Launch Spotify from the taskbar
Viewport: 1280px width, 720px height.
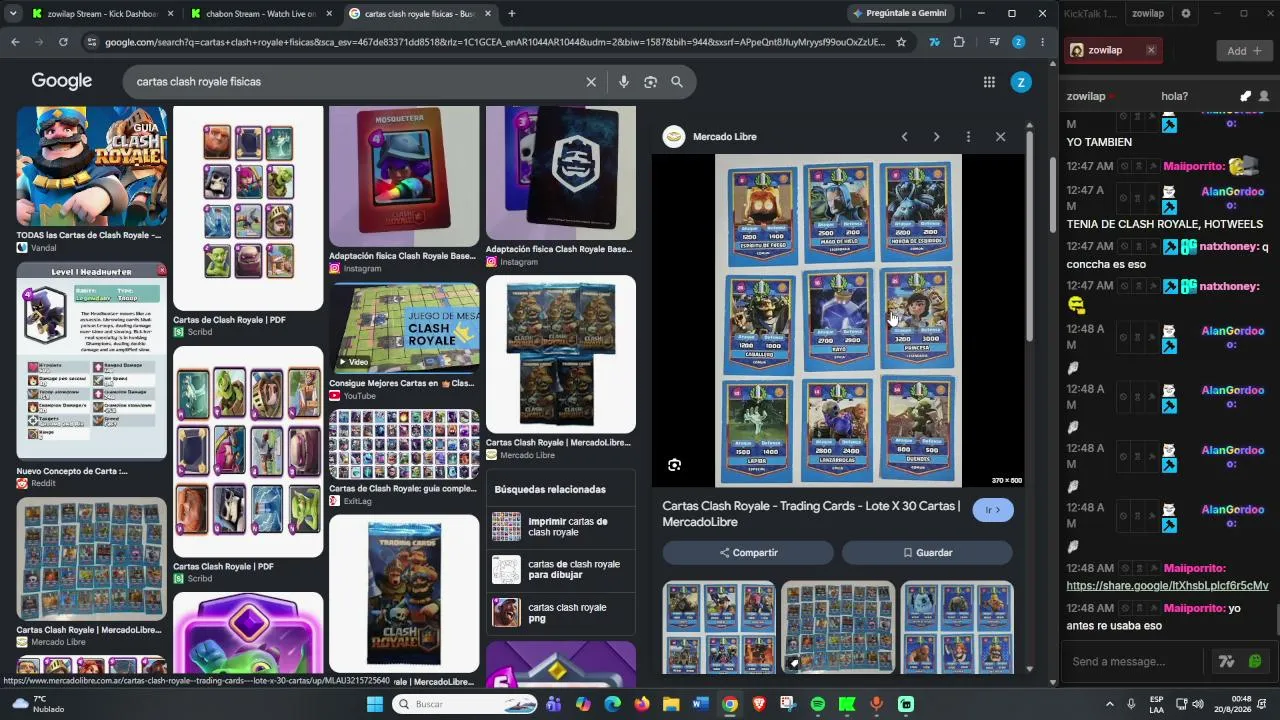[818, 704]
